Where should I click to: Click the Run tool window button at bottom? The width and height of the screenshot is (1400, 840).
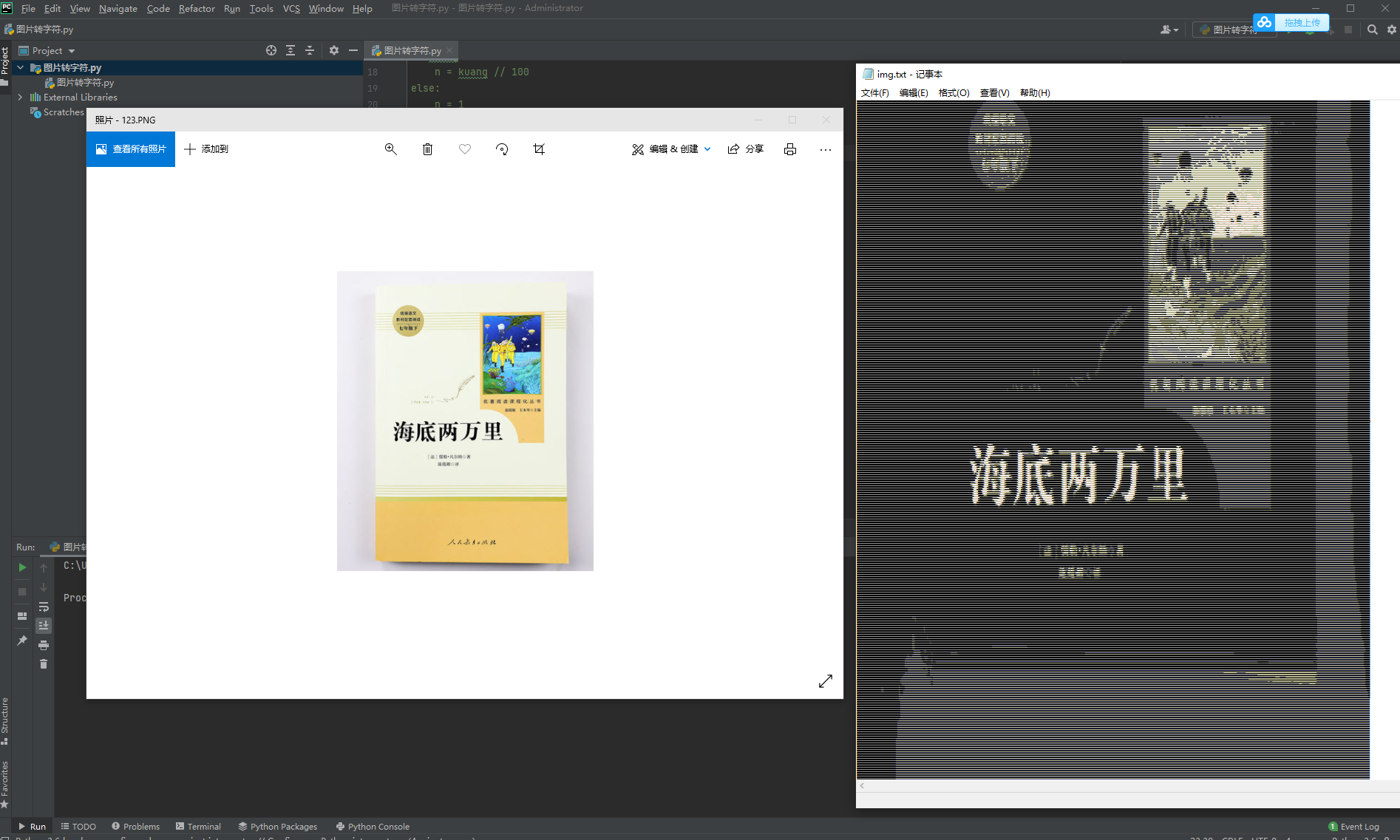click(x=32, y=826)
